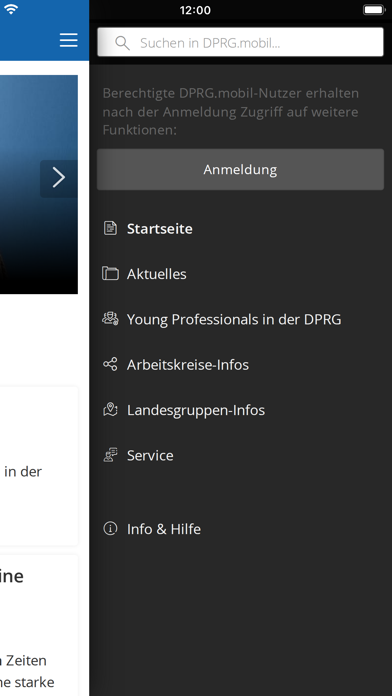Click the Info & Hilfe info circle icon
The height and width of the screenshot is (696, 392).
tap(110, 529)
